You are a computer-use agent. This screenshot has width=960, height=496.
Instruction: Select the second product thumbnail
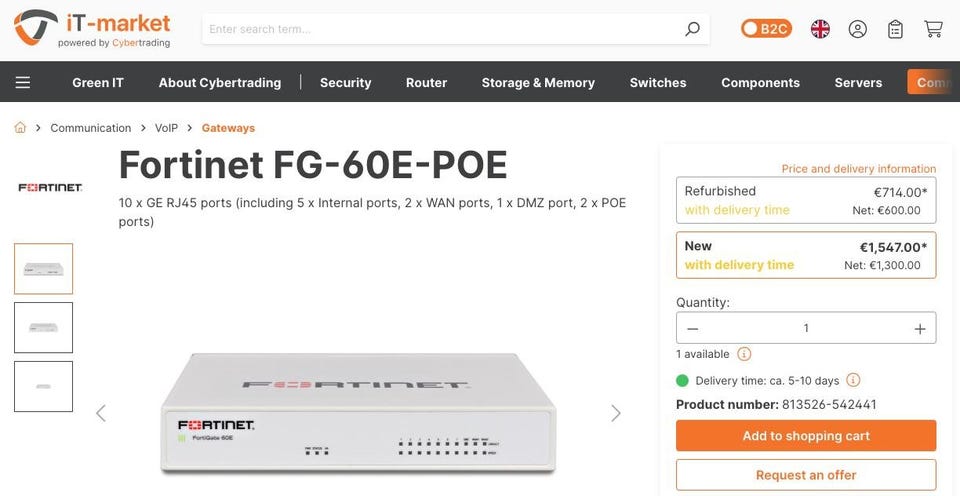(x=44, y=328)
